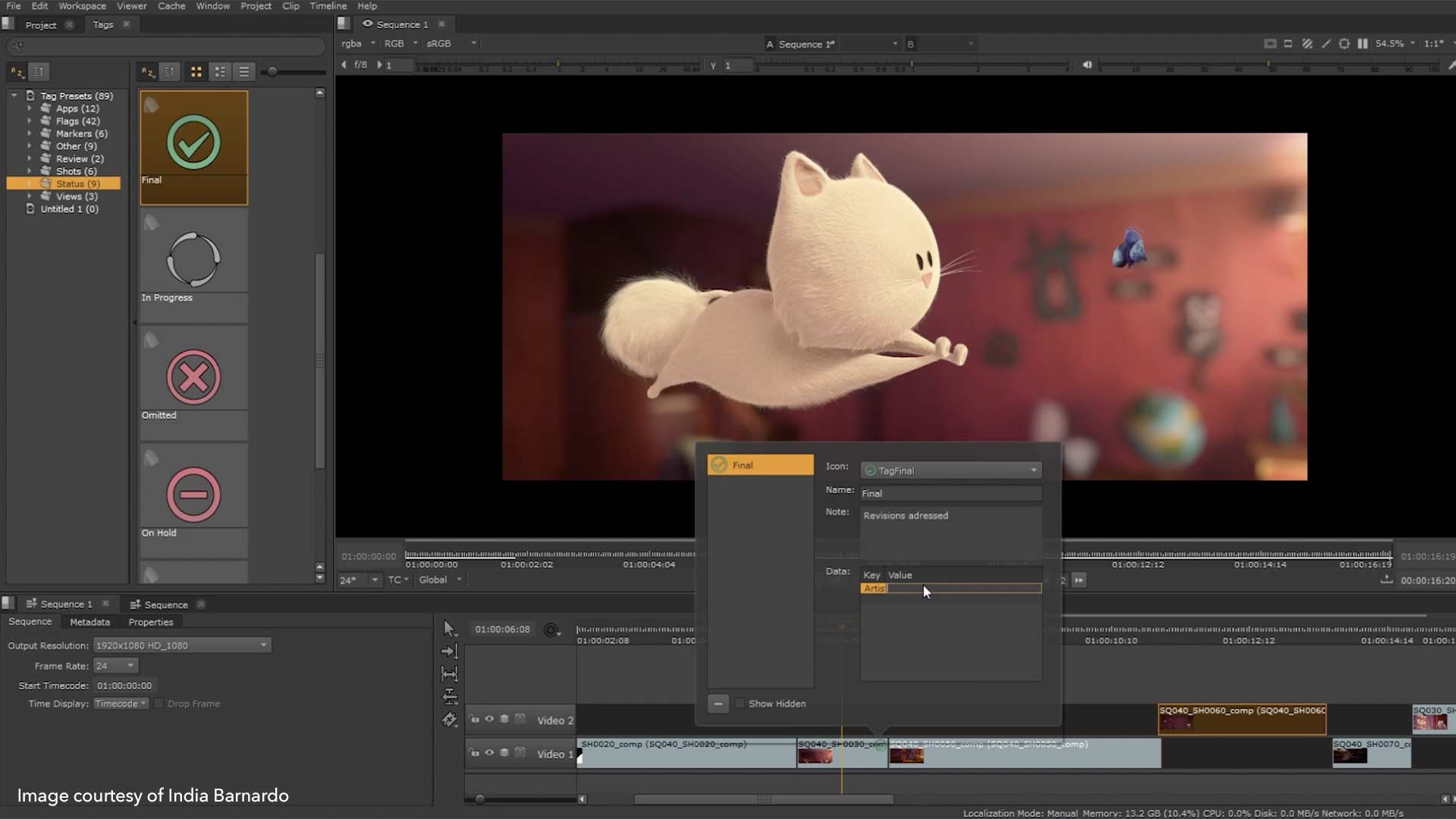Click the viewer audio speaker icon

[1087, 65]
